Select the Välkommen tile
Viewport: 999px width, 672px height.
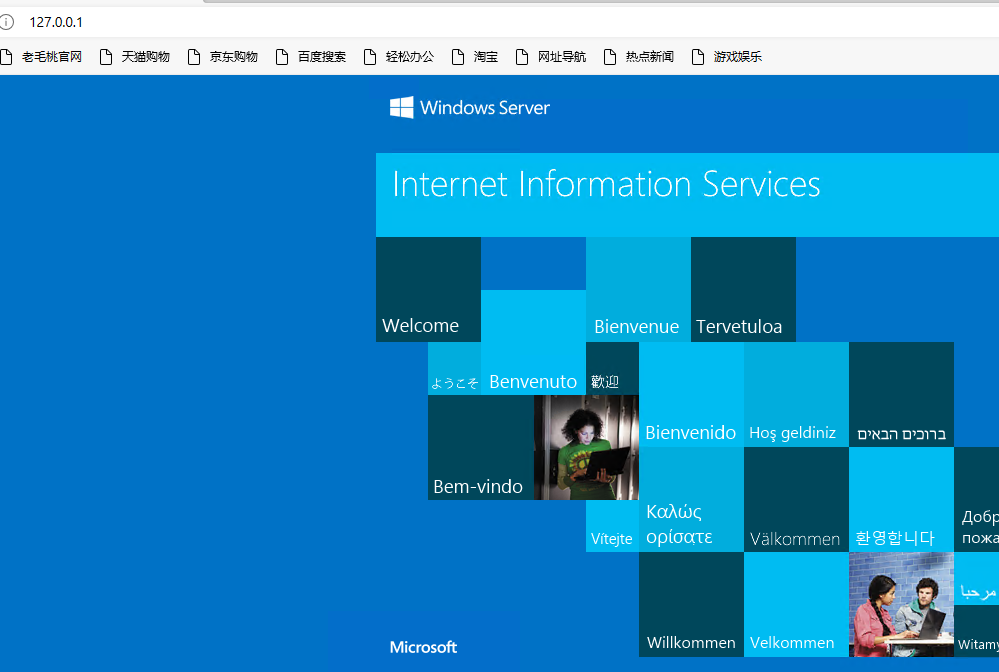click(x=796, y=499)
